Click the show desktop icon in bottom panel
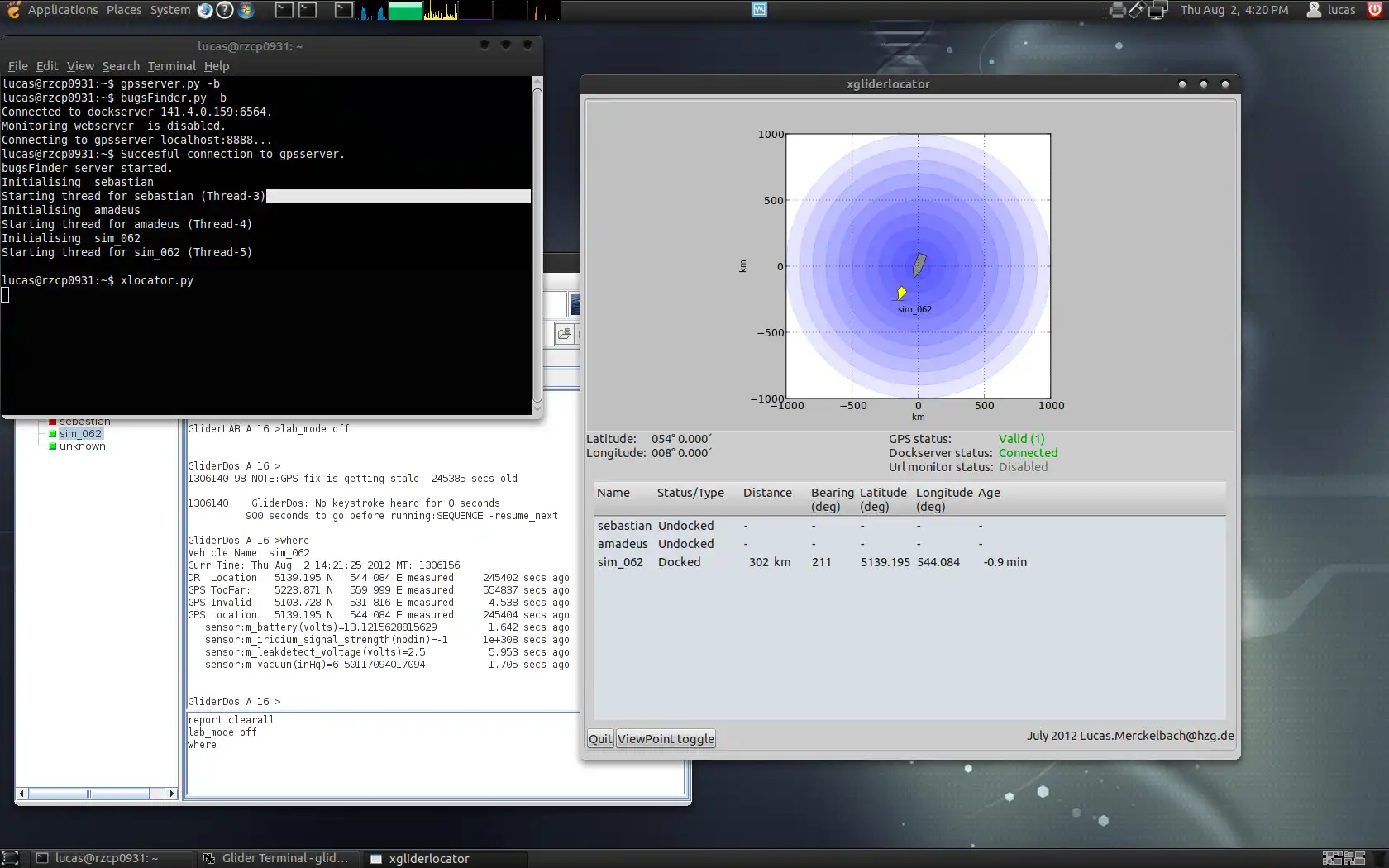This screenshot has height=868, width=1389. click(x=10, y=858)
